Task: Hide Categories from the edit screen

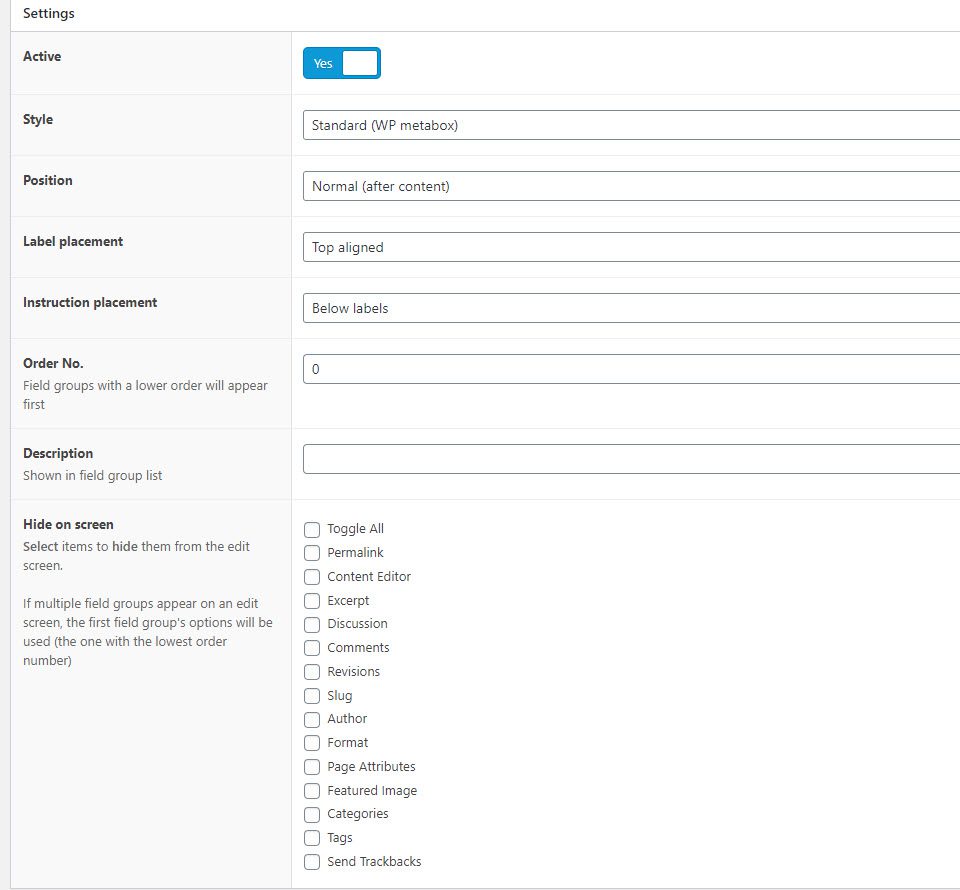Action: click(311, 814)
